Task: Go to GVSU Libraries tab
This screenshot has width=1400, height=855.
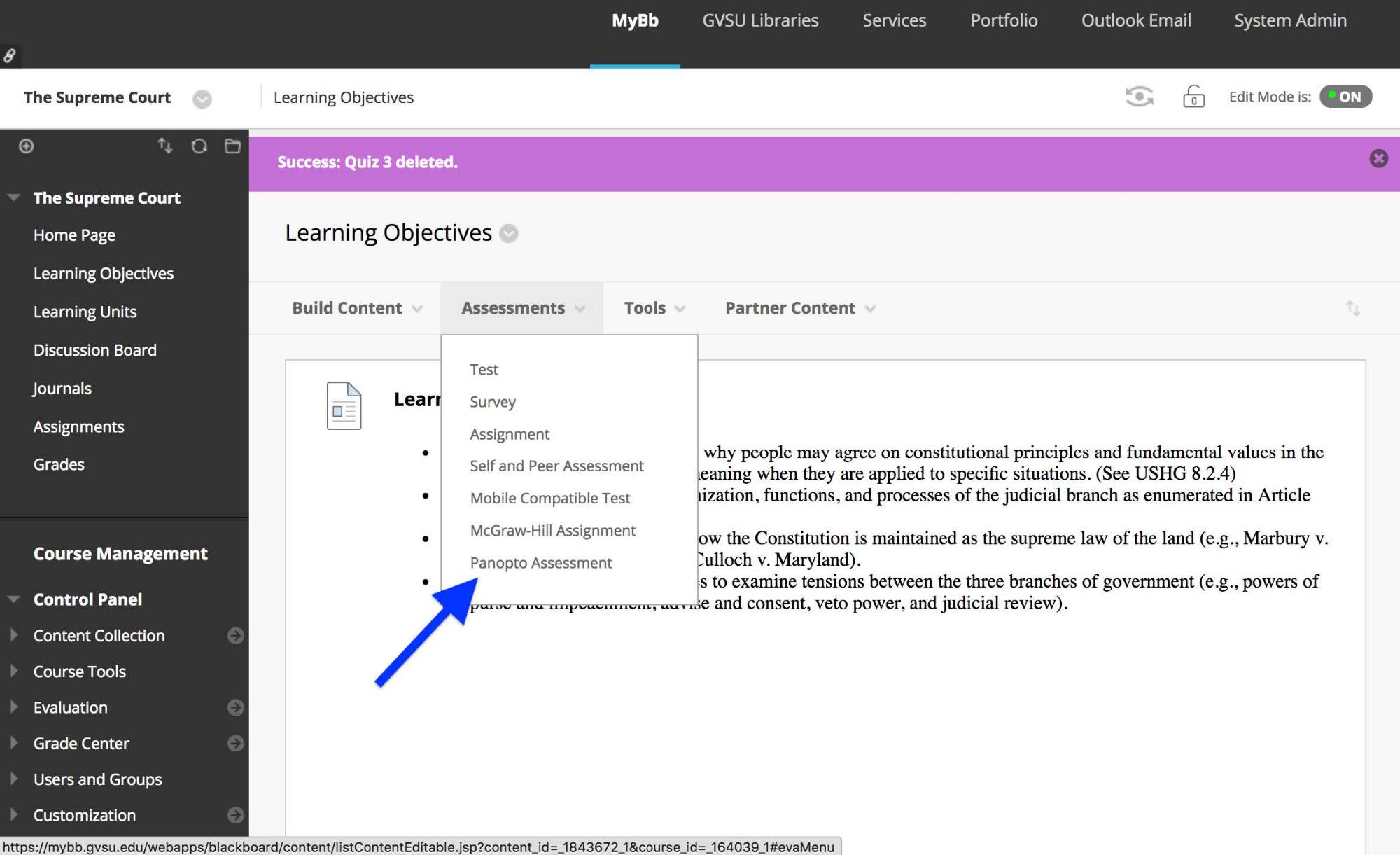Action: click(760, 20)
